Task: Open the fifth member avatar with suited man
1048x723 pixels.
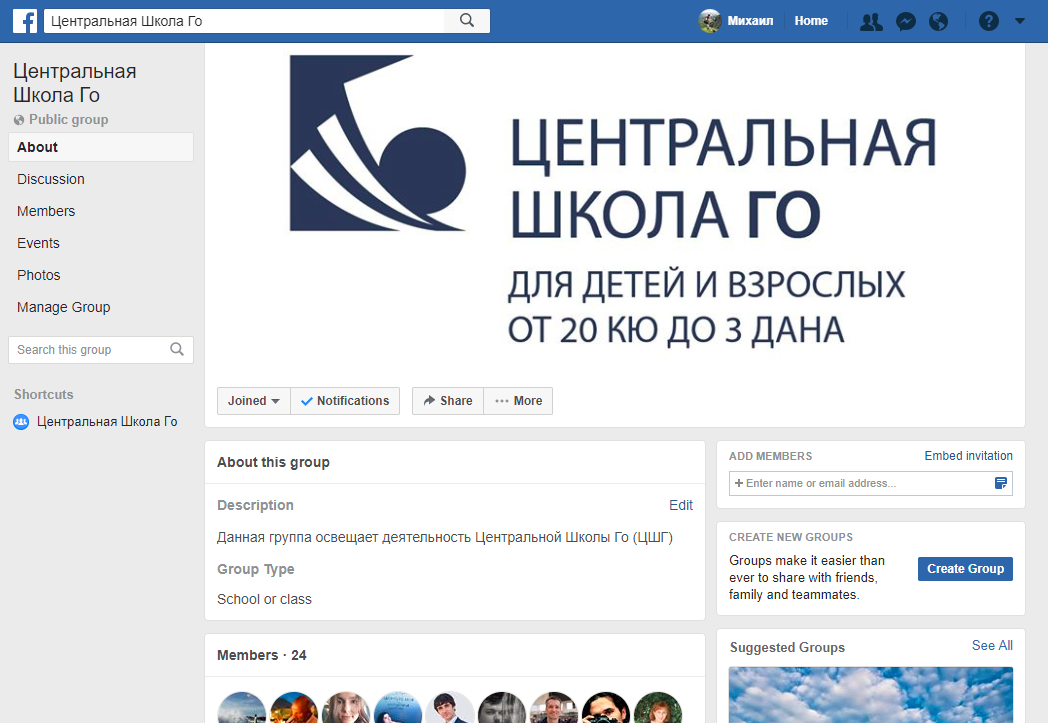Action: click(450, 708)
